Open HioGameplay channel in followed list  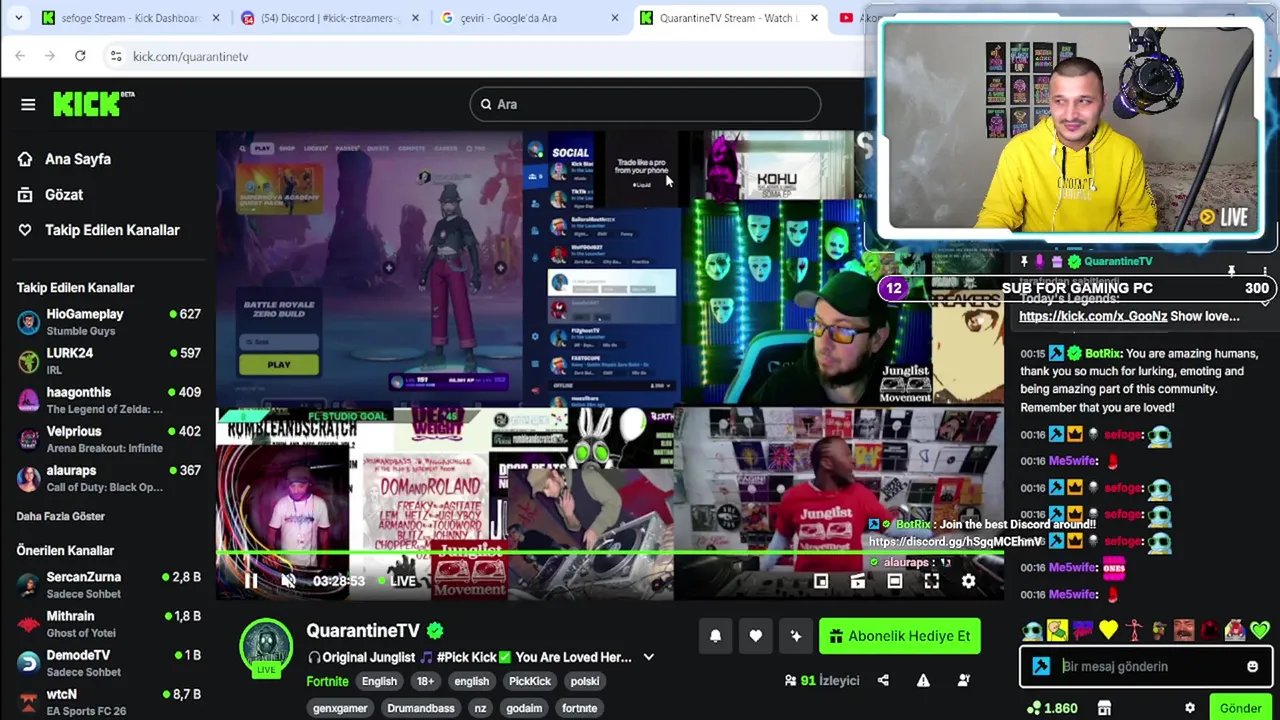coord(108,322)
